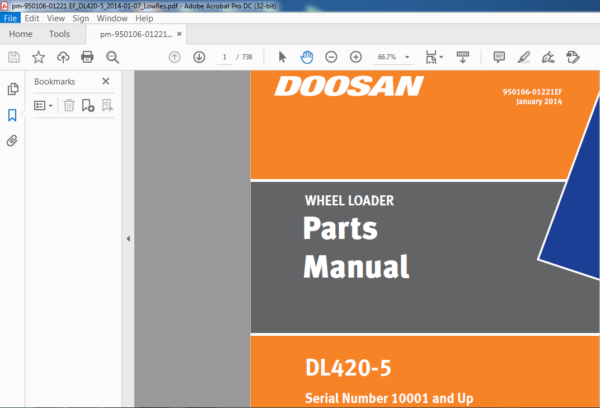The width and height of the screenshot is (600, 408).
Task: Open Page Thumbnails panel icon
Action: pyautogui.click(x=13, y=89)
